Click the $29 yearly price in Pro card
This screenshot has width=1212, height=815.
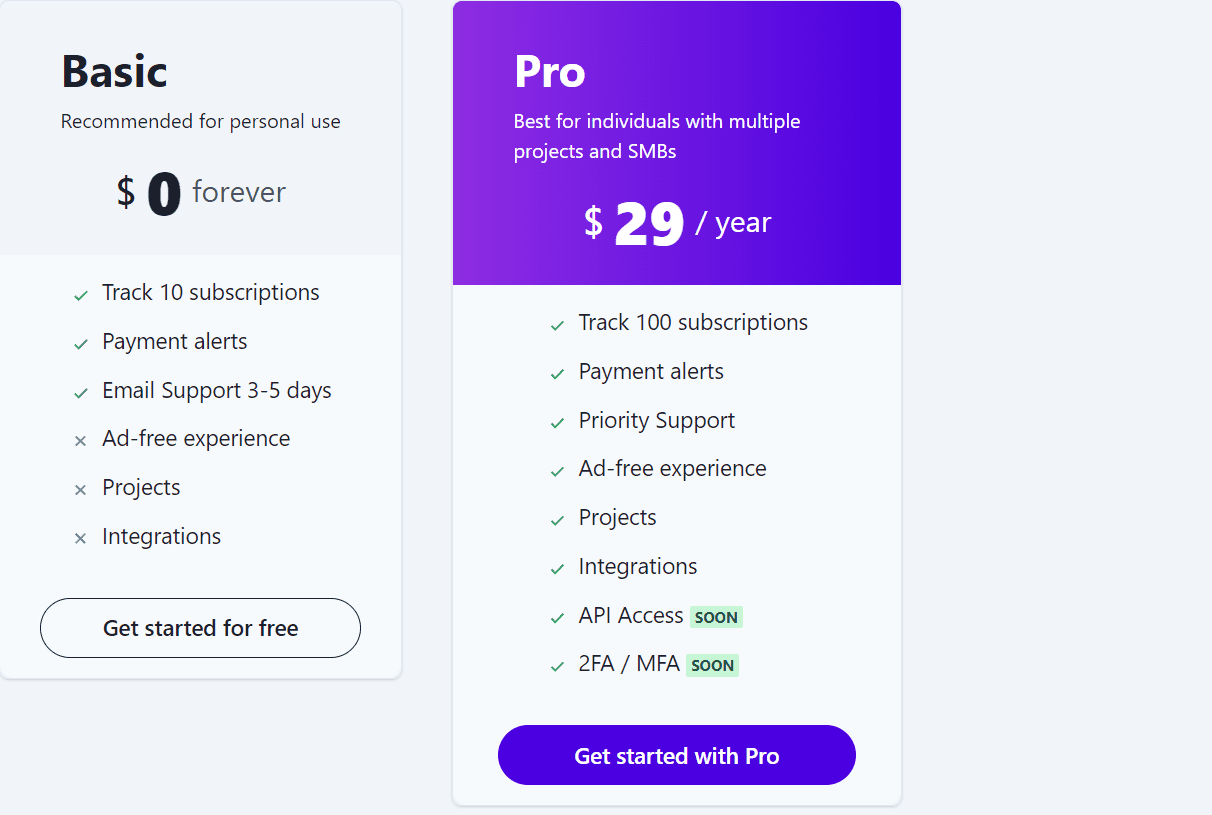pyautogui.click(x=680, y=222)
